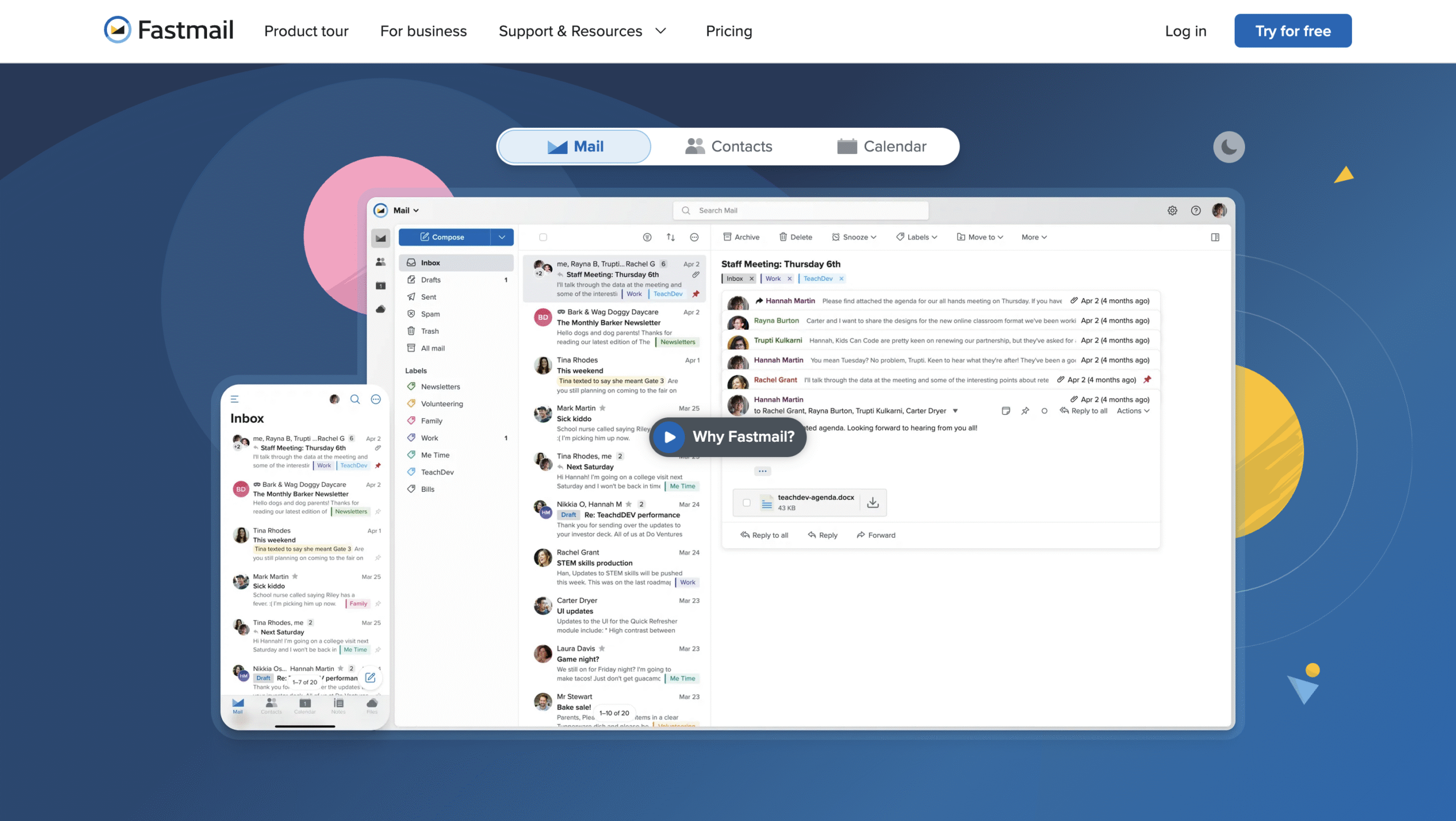This screenshot has height=821, width=1456.
Task: Click the note icon in opened message
Action: coord(1006,410)
